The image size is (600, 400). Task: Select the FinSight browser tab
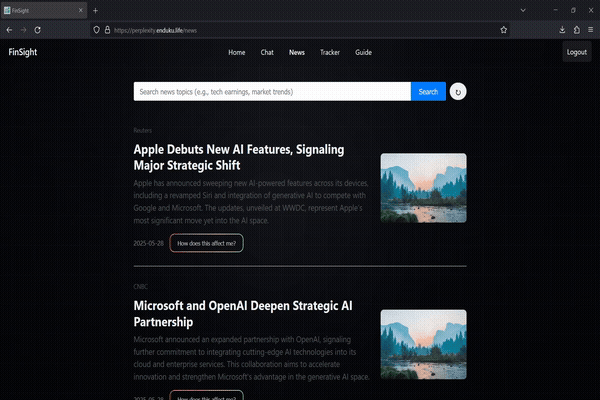point(43,10)
